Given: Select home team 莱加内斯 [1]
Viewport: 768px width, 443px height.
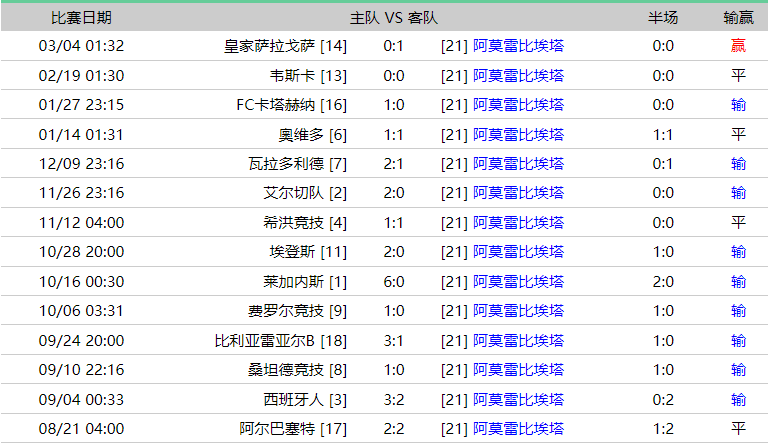Looking at the screenshot, I should (305, 281).
